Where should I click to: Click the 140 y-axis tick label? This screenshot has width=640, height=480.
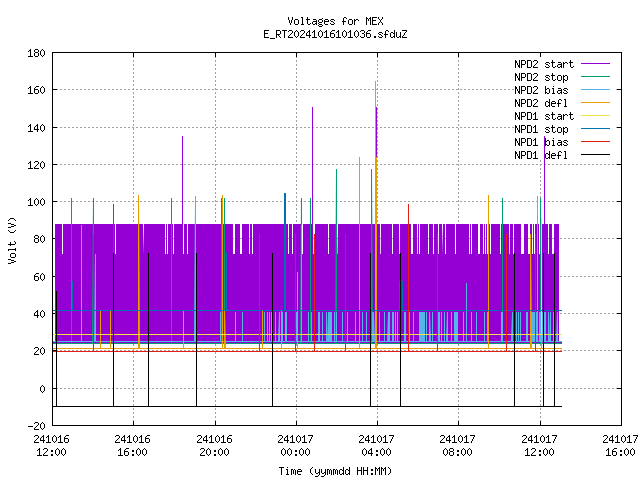click(x=36, y=128)
